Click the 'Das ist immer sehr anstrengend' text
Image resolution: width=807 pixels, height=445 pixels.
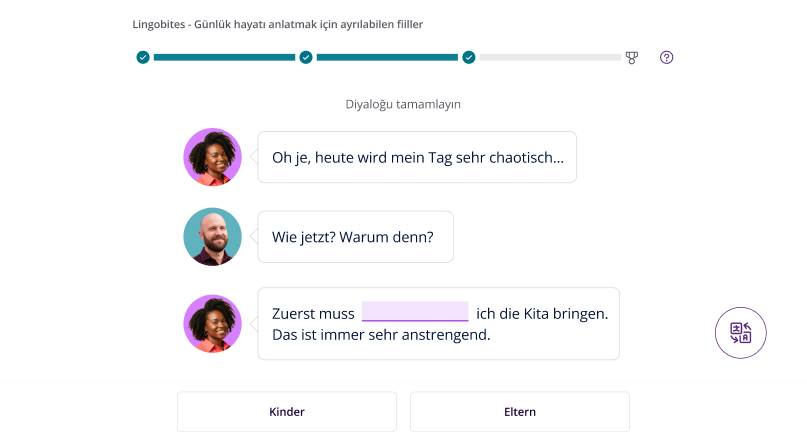click(381, 335)
